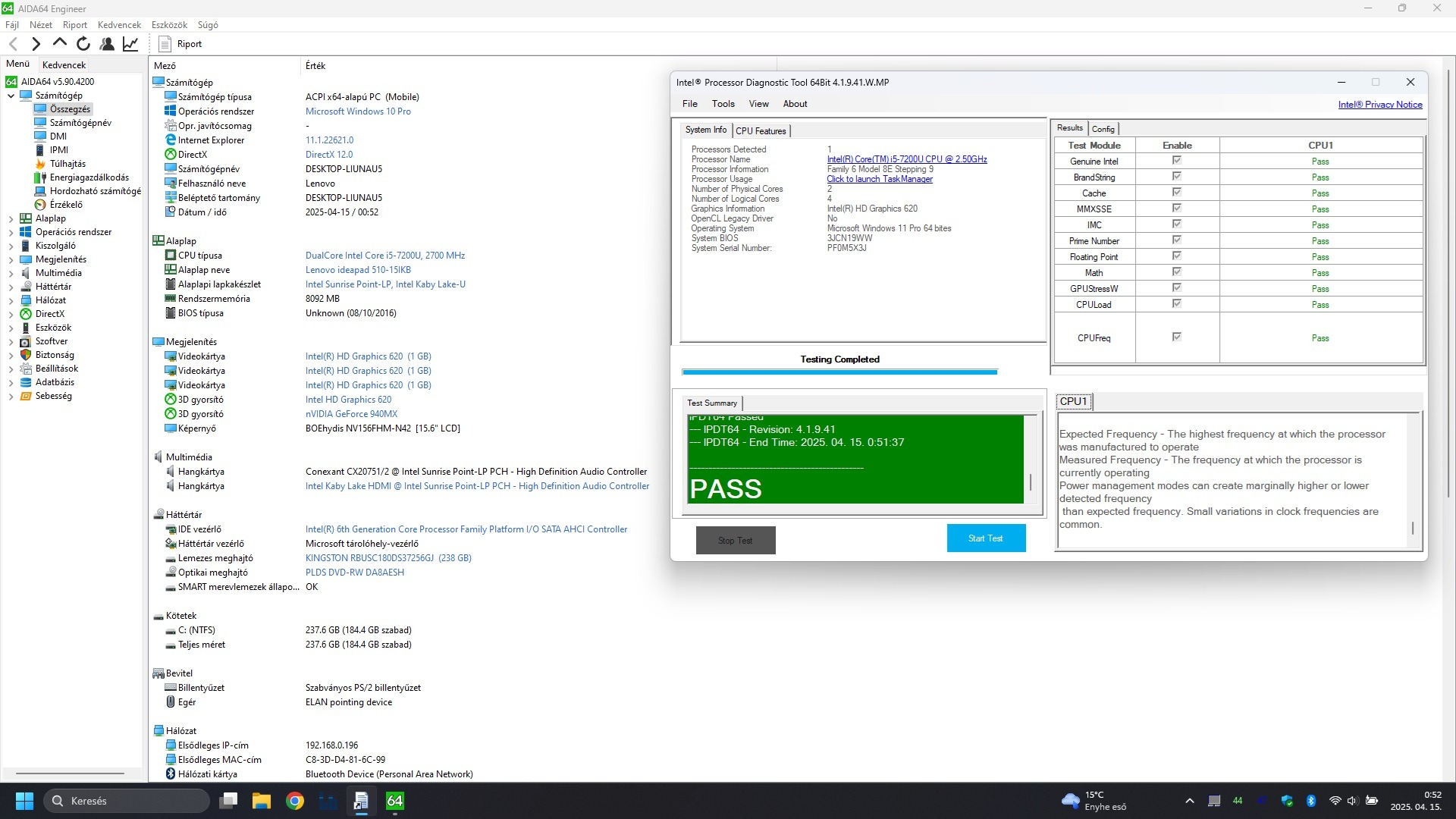The image size is (1456, 819).
Task: Expand the Megjelenítés tree node
Action: pyautogui.click(x=11, y=259)
